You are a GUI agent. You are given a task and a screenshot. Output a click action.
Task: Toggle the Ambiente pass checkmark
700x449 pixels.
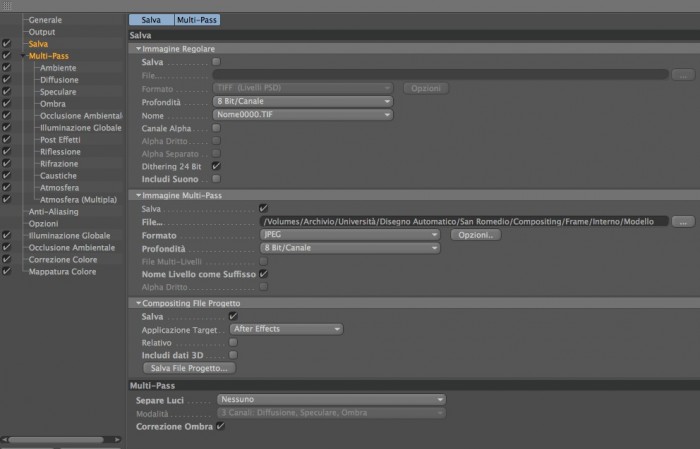coord(6,67)
